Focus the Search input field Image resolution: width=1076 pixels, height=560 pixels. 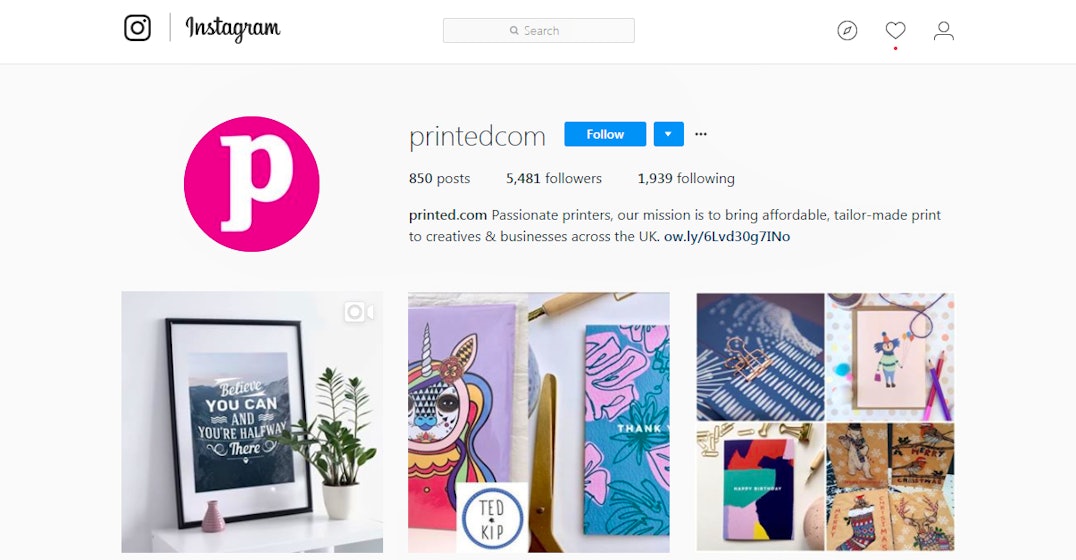point(539,31)
